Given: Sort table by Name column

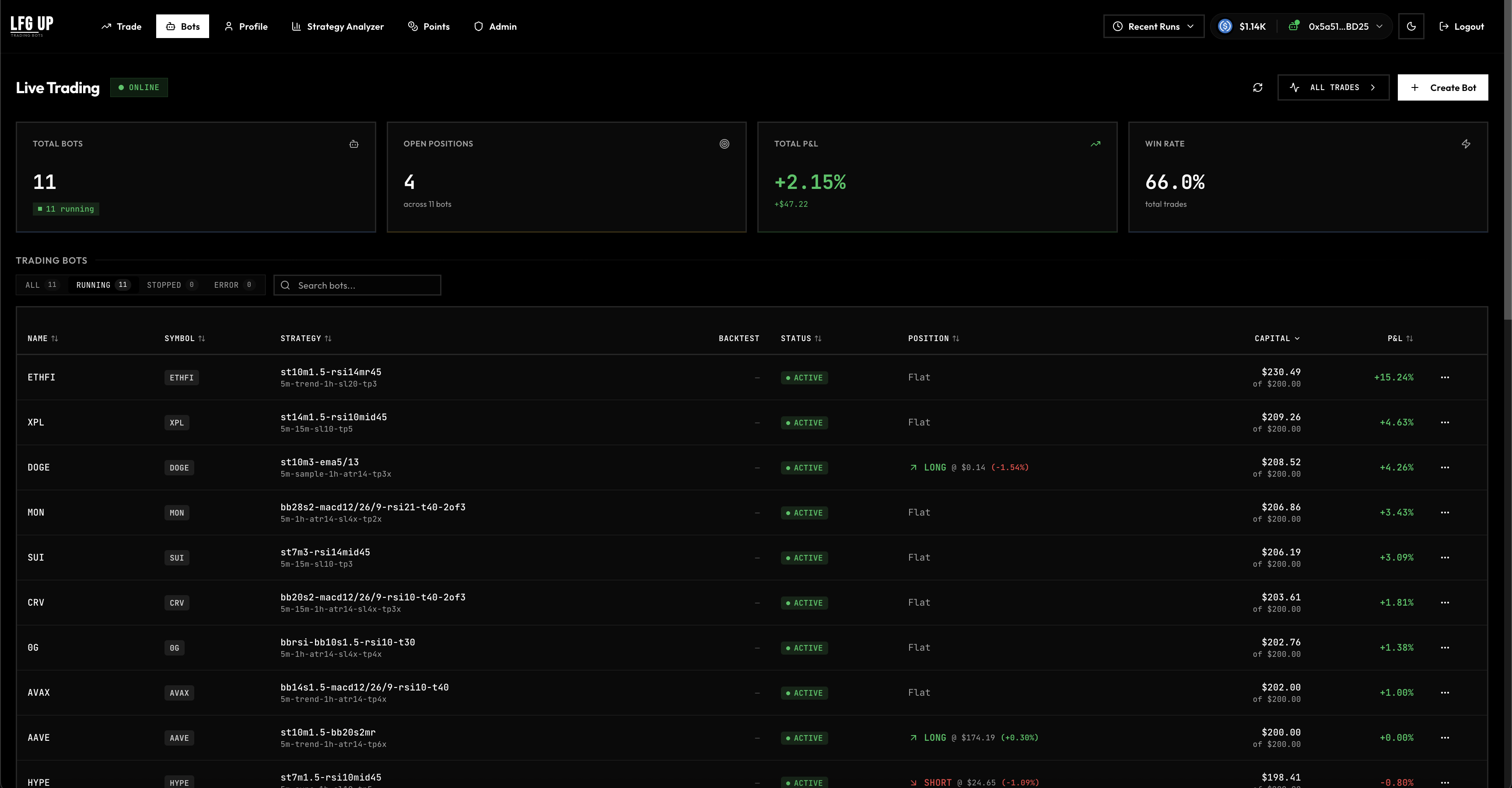Looking at the screenshot, I should point(43,338).
